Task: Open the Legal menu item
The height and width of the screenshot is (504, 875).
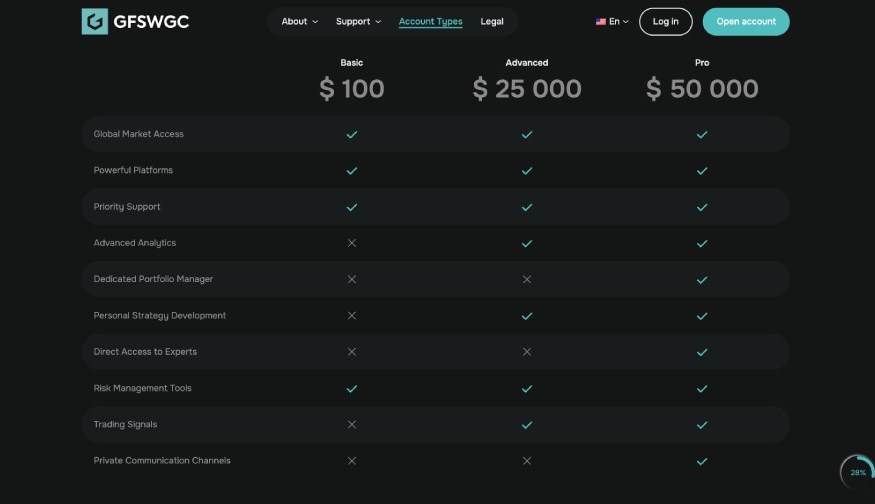Action: click(492, 21)
